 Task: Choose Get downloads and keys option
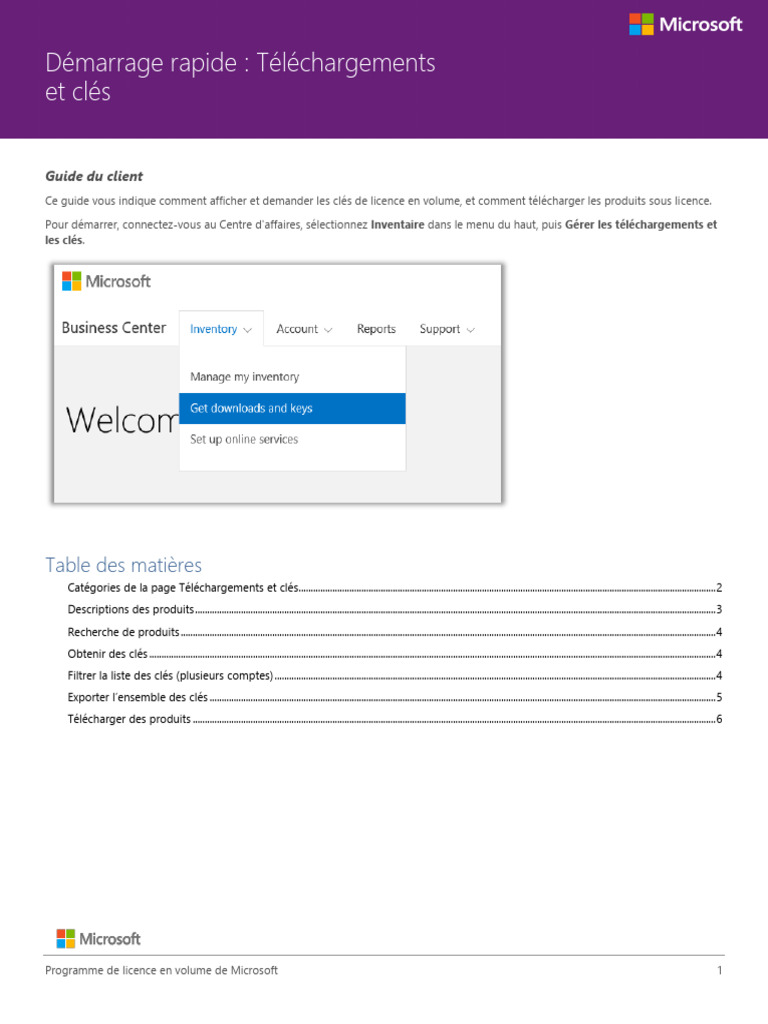point(292,408)
